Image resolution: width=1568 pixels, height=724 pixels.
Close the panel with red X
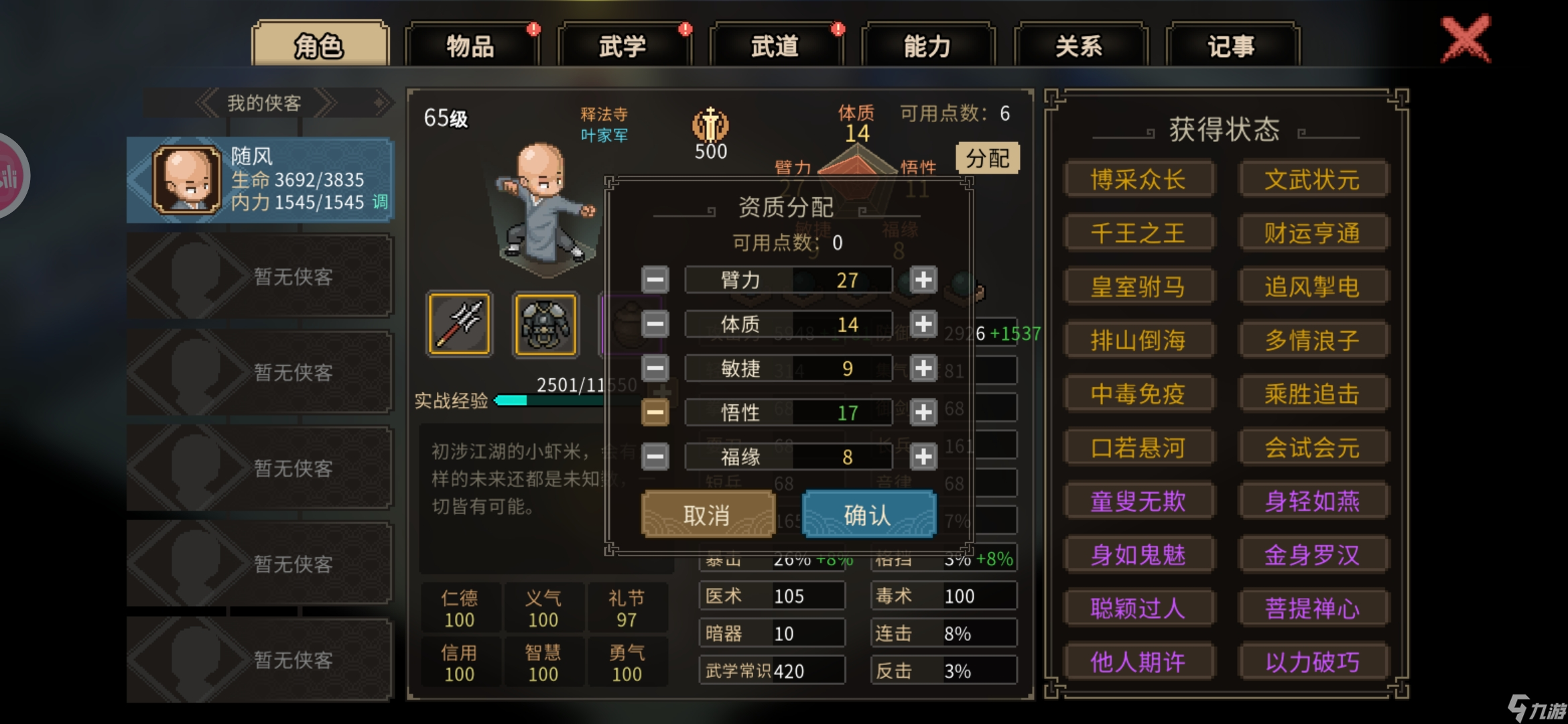point(1466,39)
